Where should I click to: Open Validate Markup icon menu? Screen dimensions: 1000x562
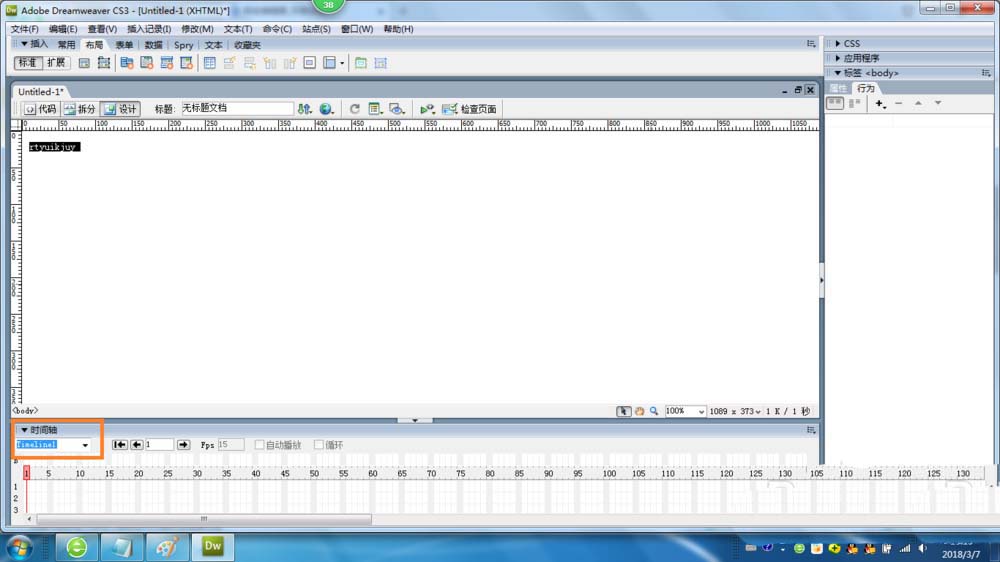tap(427, 109)
